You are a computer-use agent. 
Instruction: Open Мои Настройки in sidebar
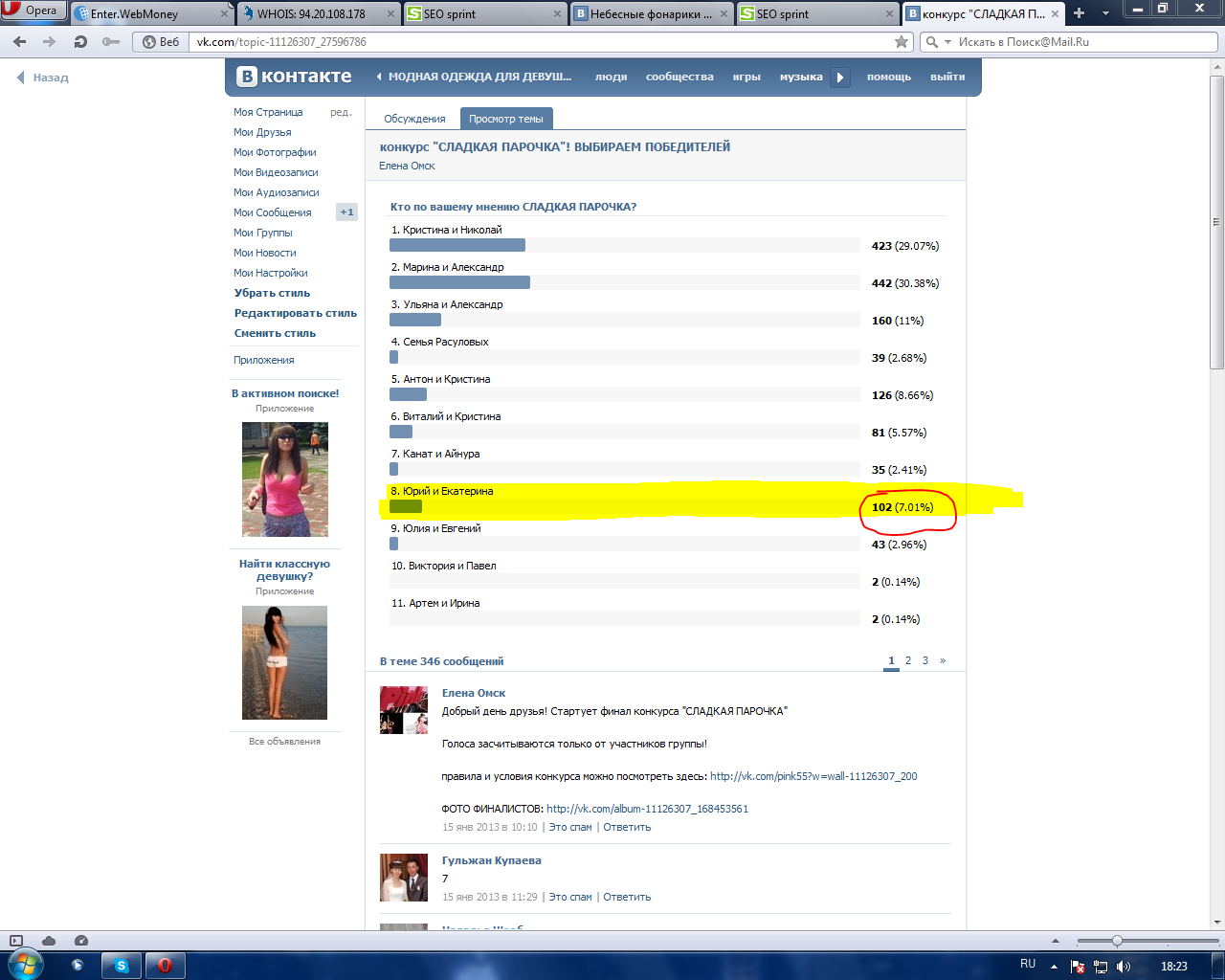271,273
